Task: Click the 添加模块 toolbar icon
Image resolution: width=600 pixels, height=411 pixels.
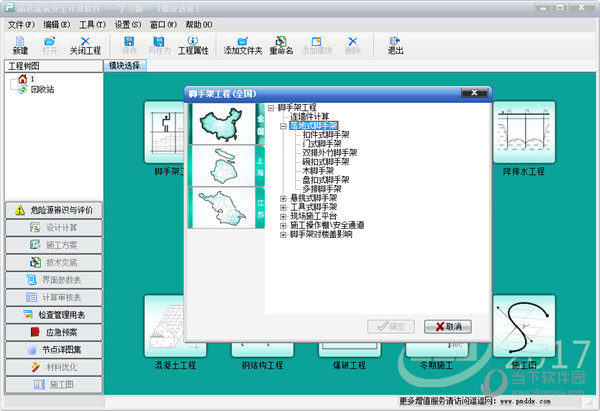Action: coord(316,46)
